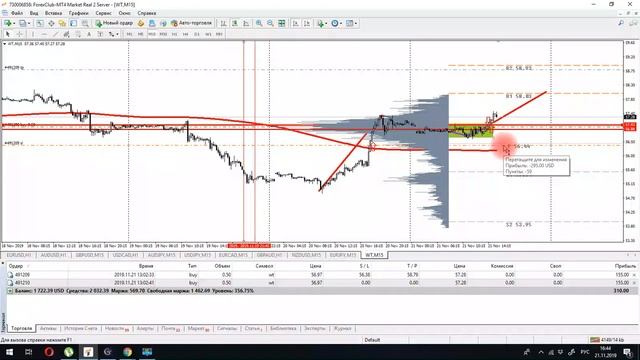Close order 491209 with its X
The width and height of the screenshot is (640, 360).
634,275
